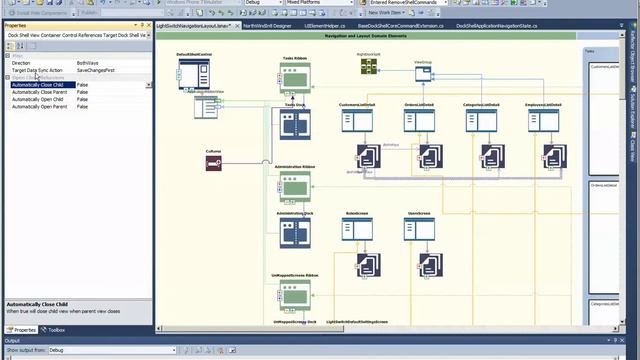Open the Show output from Debug dropdown

[174, 350]
